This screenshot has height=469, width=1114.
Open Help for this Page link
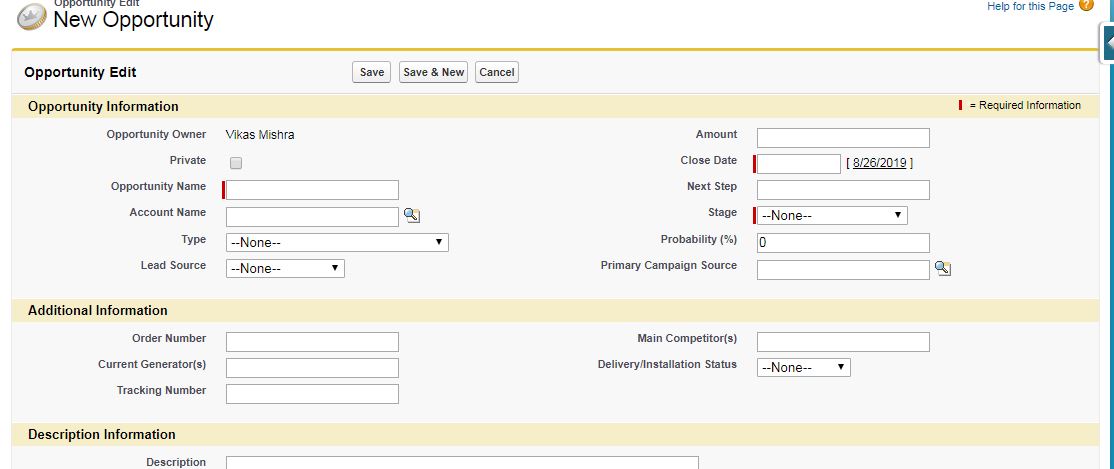(1030, 6)
